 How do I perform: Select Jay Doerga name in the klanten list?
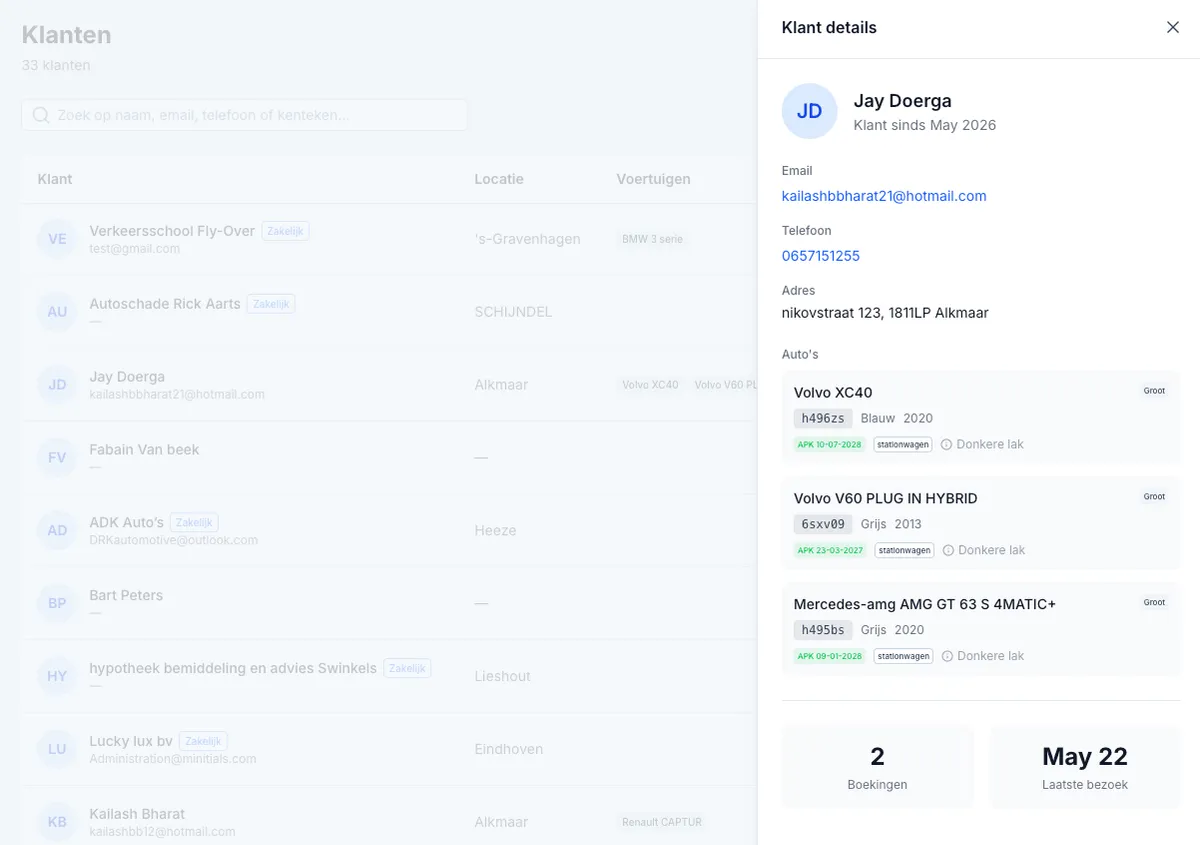tap(127, 377)
